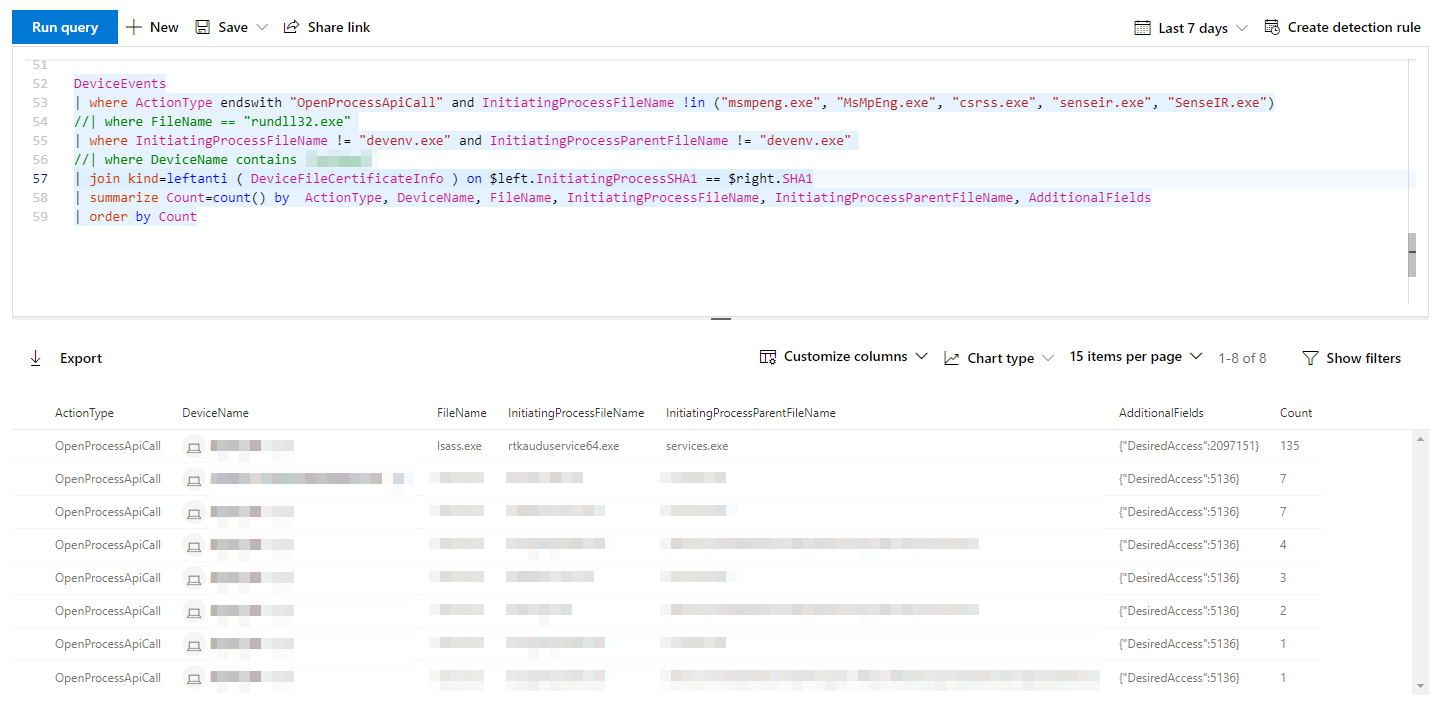
Task: Select the services.exe parent cell
Action: click(697, 446)
